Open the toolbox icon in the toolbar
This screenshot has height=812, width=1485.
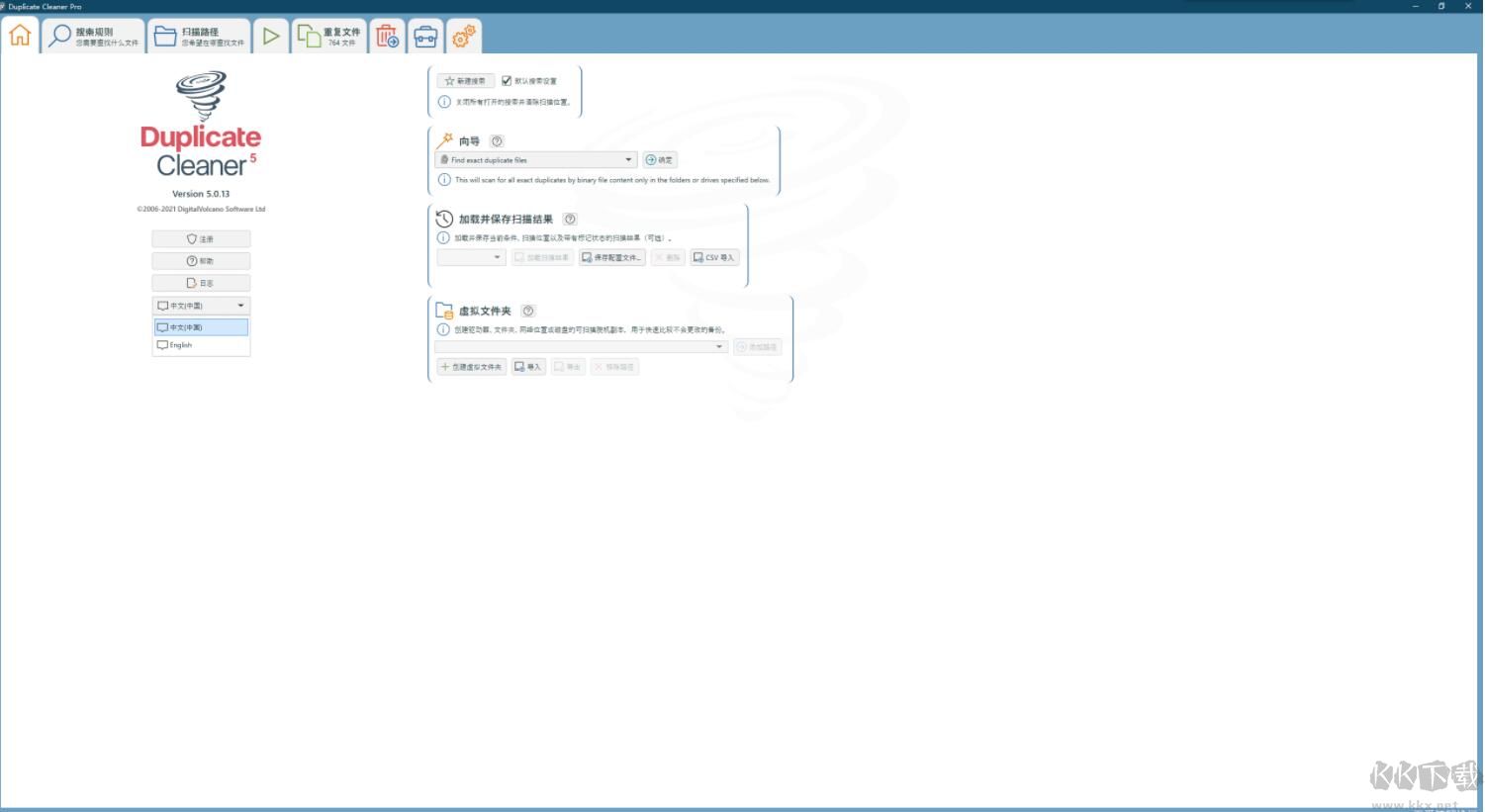tap(424, 35)
